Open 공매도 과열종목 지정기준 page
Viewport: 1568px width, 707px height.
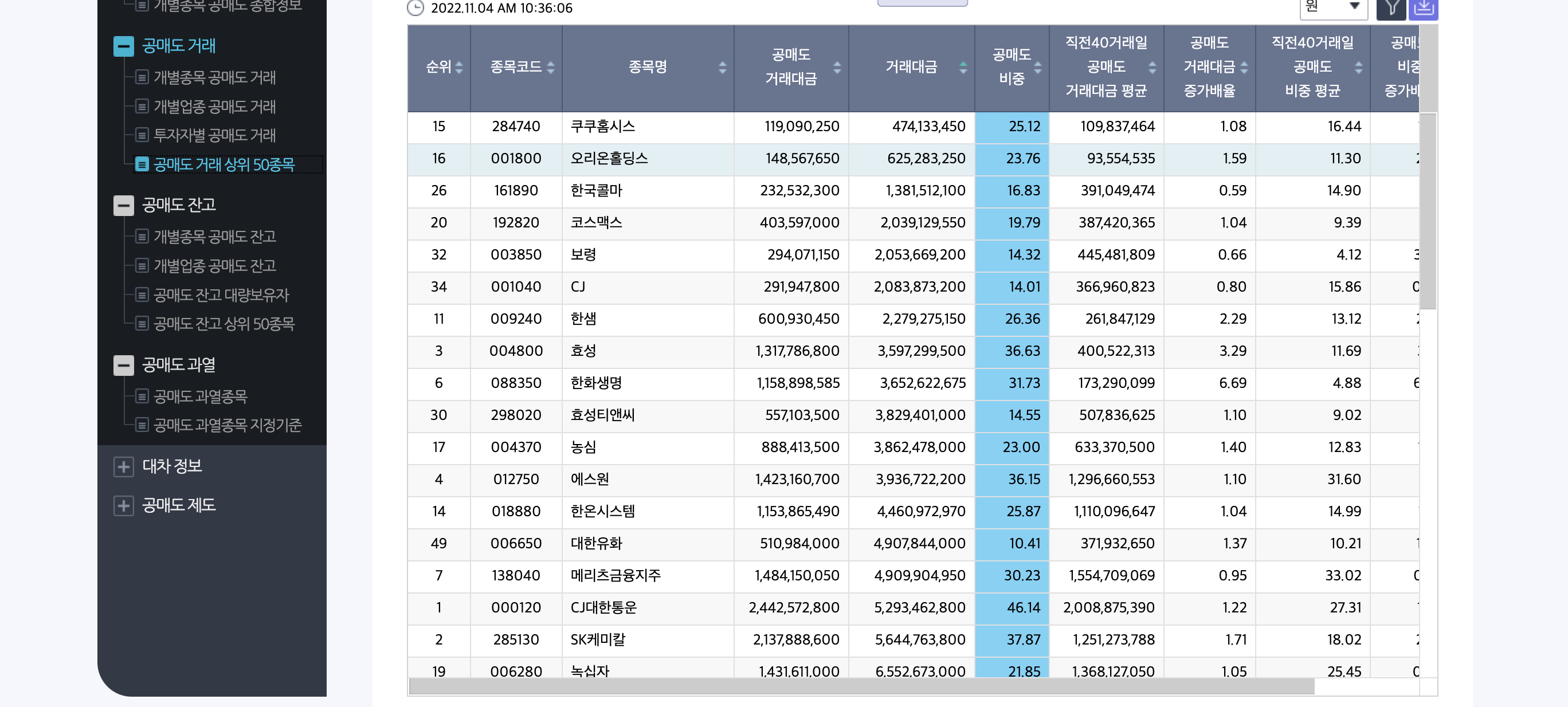click(227, 425)
